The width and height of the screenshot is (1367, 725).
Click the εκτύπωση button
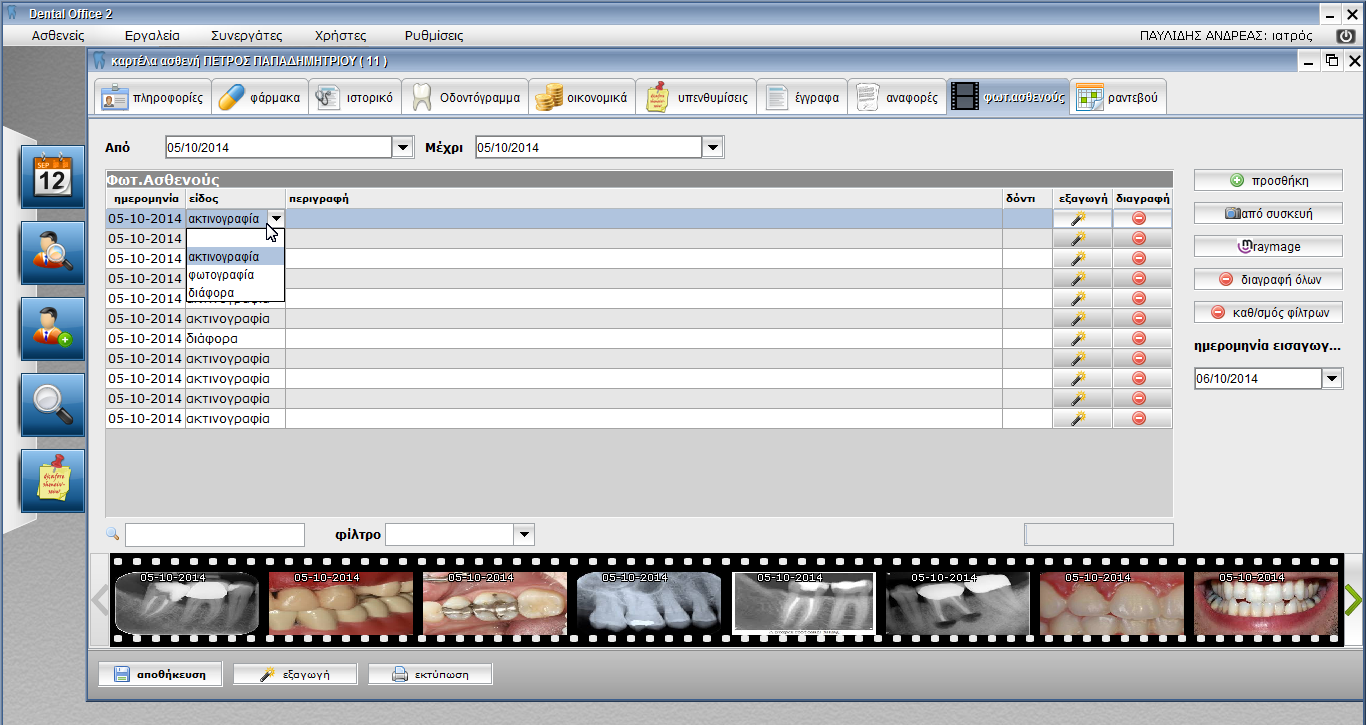(431, 674)
